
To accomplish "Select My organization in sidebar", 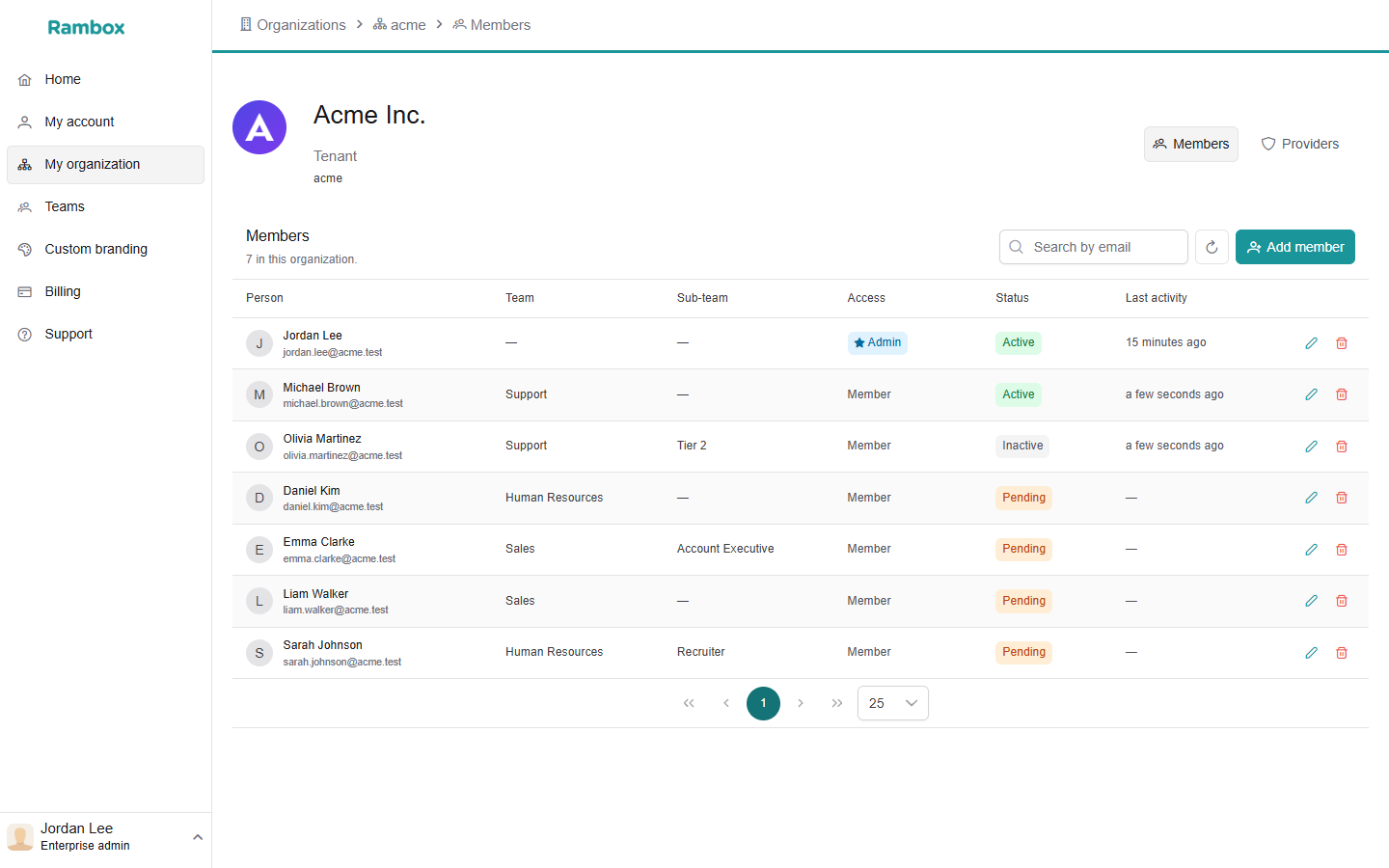I will click(x=105, y=164).
